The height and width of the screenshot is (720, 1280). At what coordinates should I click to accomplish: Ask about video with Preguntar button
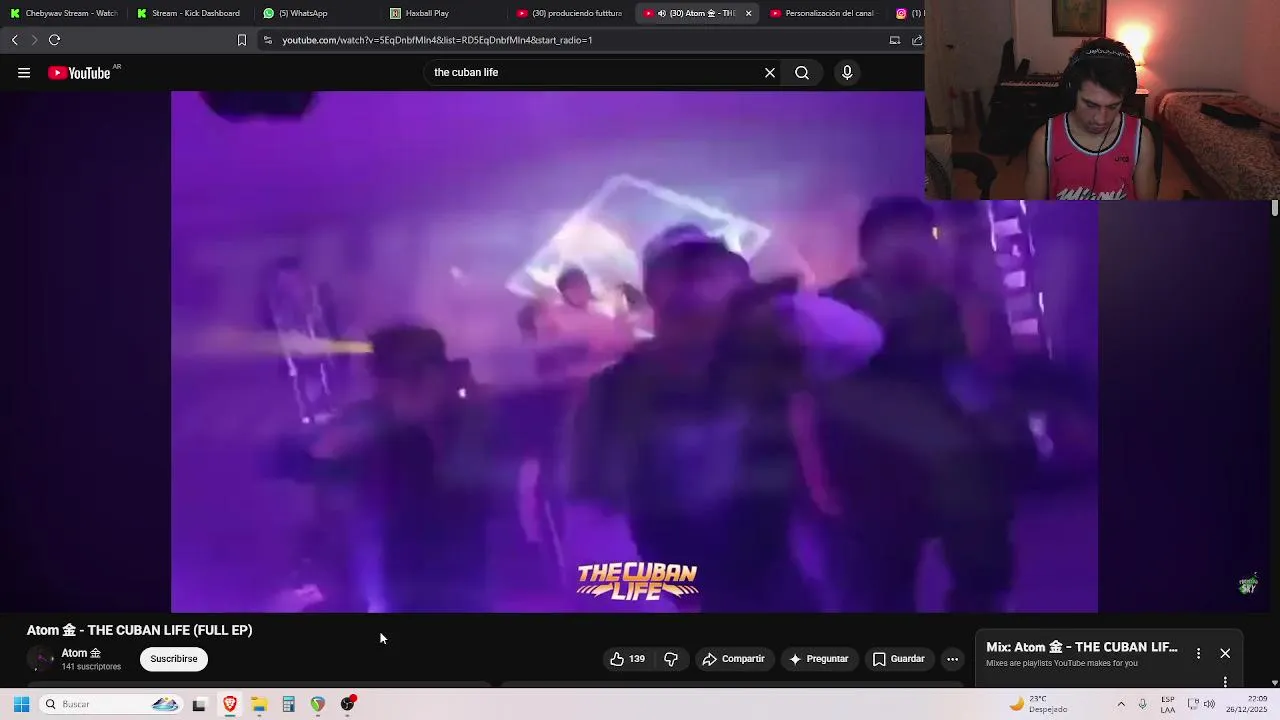coord(819,659)
